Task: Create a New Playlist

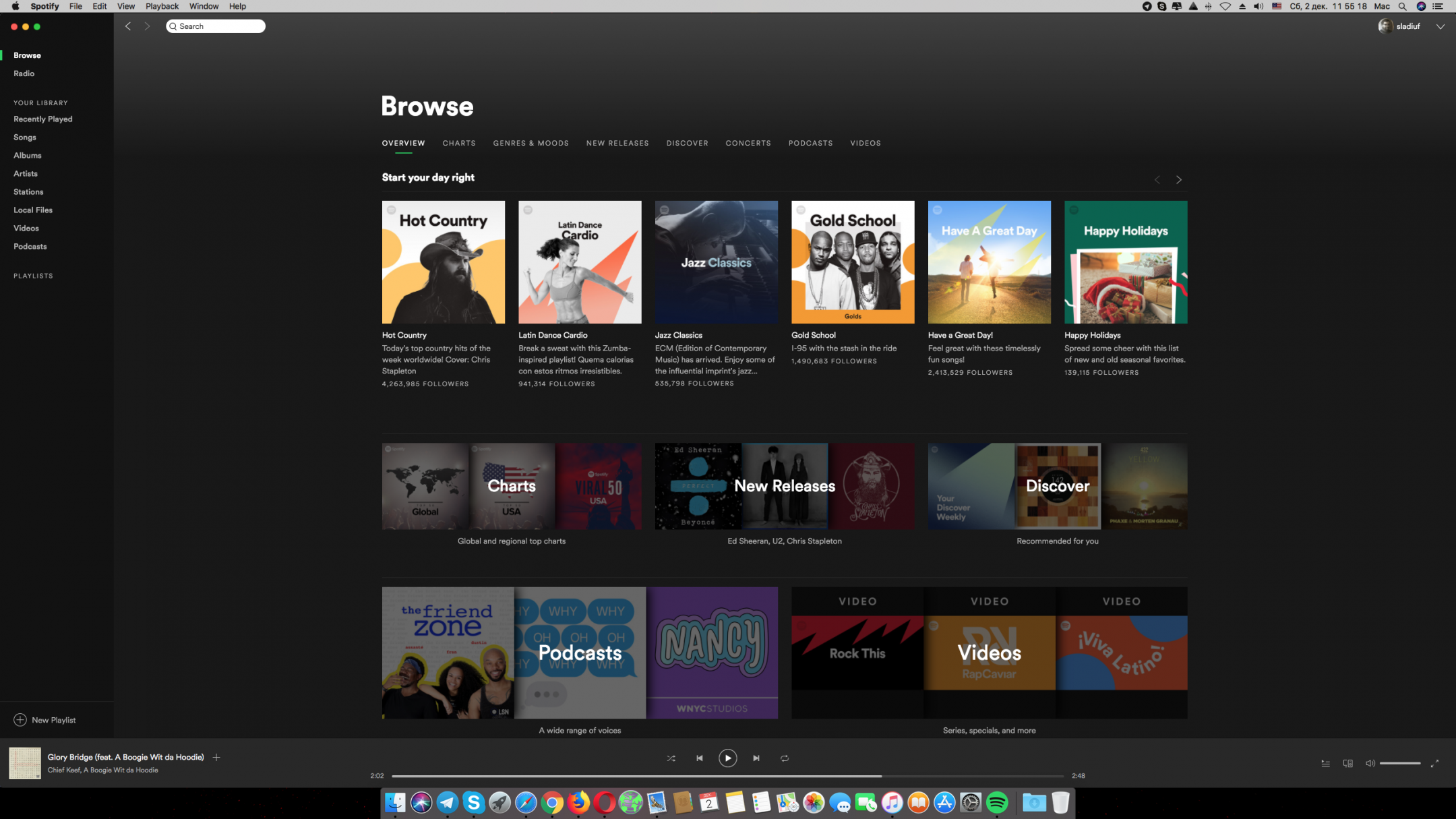Action: coord(44,720)
